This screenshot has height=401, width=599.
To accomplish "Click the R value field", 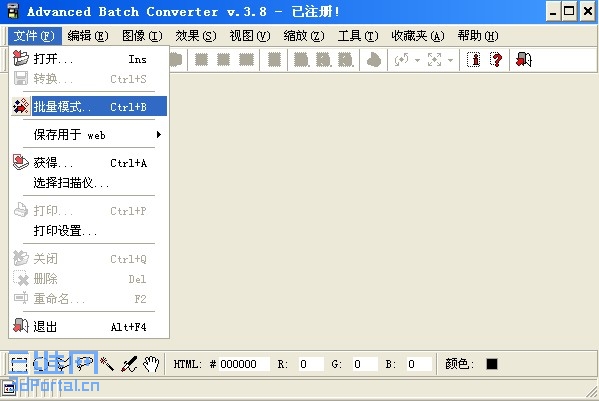I will tap(311, 364).
